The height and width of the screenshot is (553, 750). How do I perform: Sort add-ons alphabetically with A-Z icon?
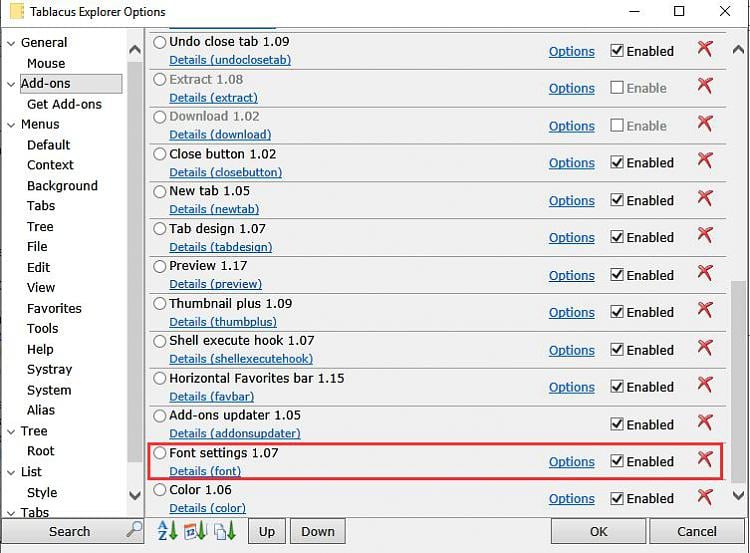pos(167,531)
